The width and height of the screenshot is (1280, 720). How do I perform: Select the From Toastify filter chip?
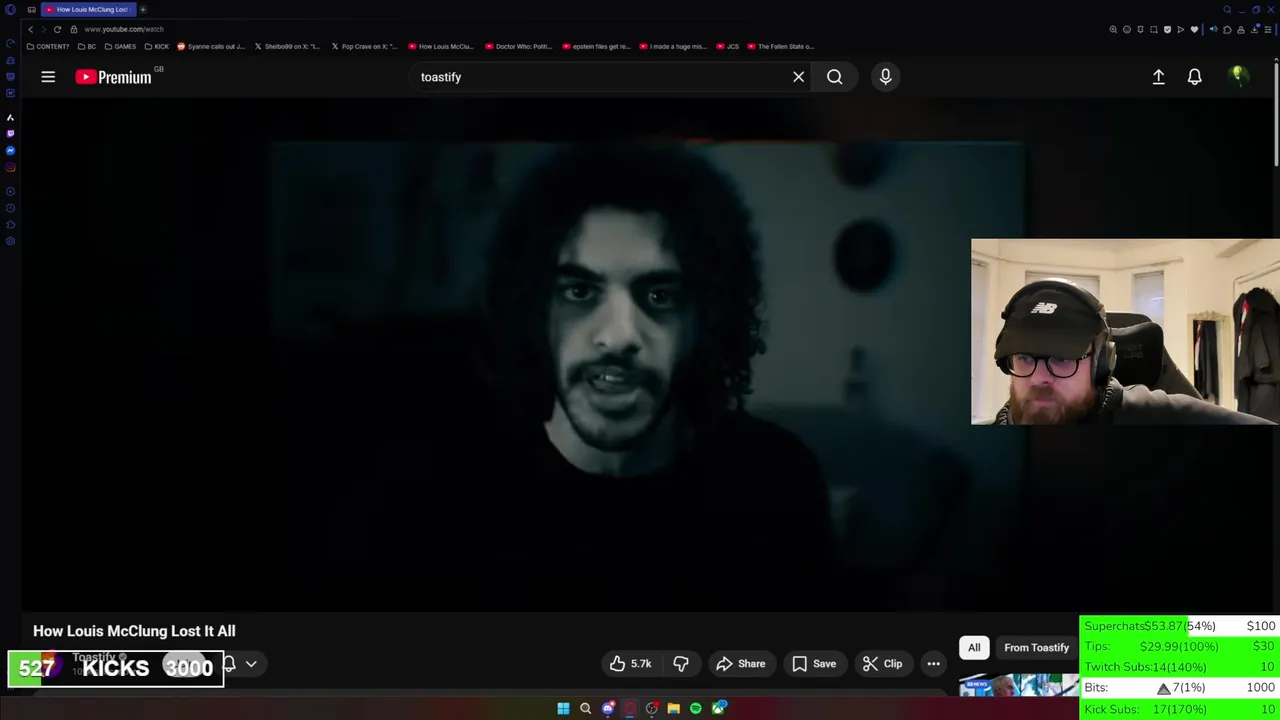tap(1036, 648)
